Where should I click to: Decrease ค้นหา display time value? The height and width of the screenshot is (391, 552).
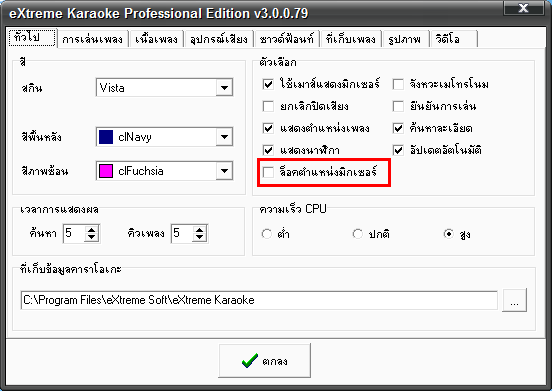(x=92, y=237)
